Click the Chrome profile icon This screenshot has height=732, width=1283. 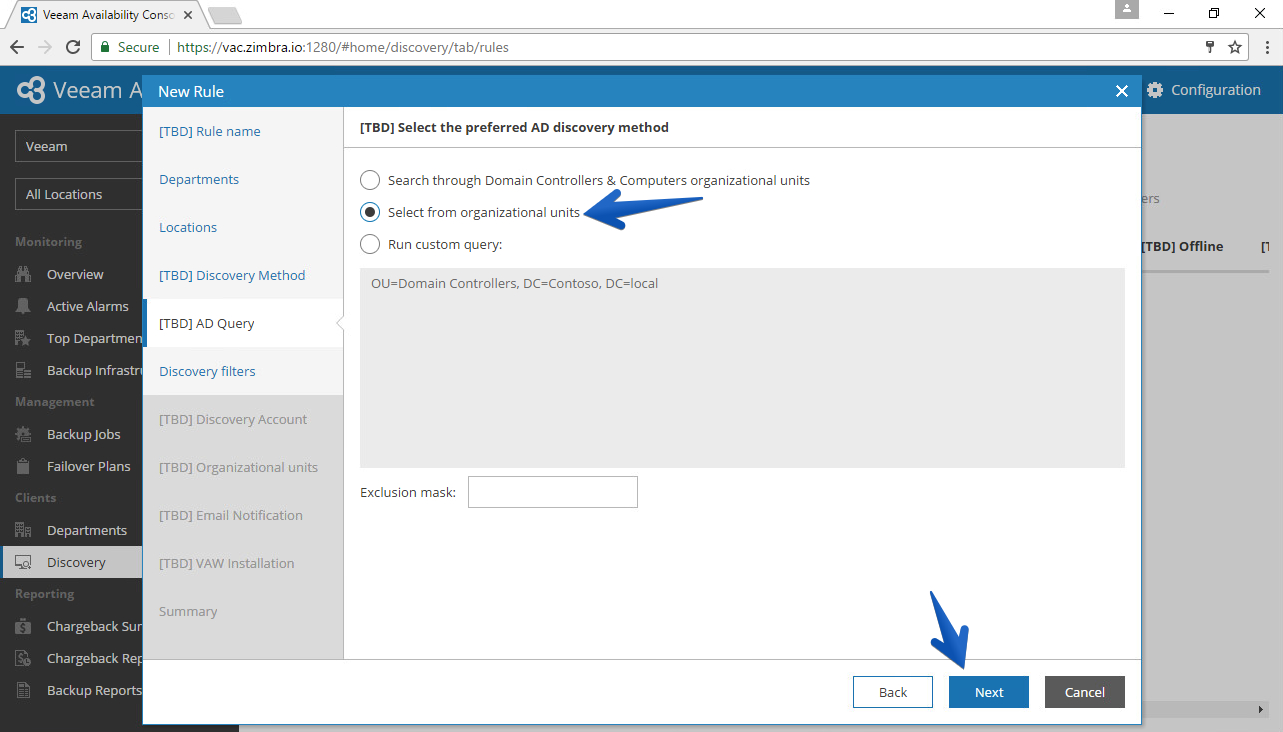pyautogui.click(x=1128, y=9)
